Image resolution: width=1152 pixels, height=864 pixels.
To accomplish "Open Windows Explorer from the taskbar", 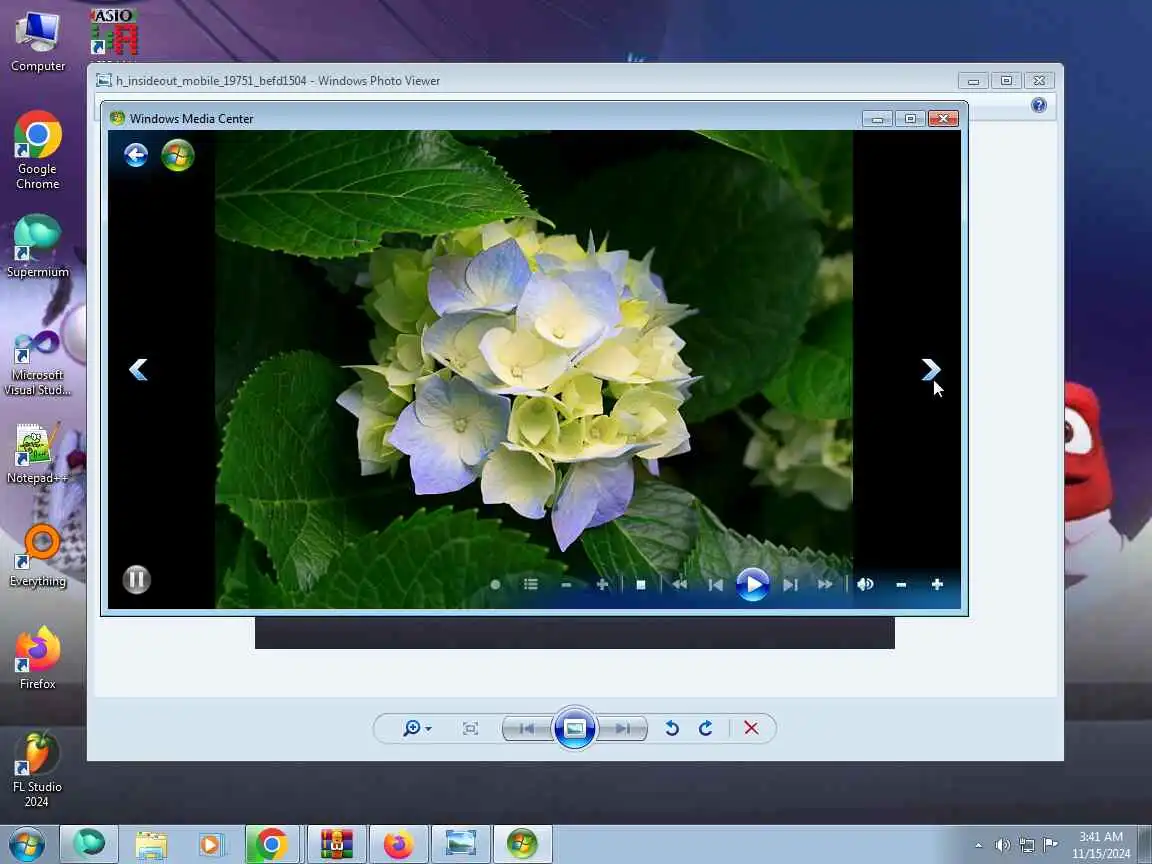I will pos(151,844).
